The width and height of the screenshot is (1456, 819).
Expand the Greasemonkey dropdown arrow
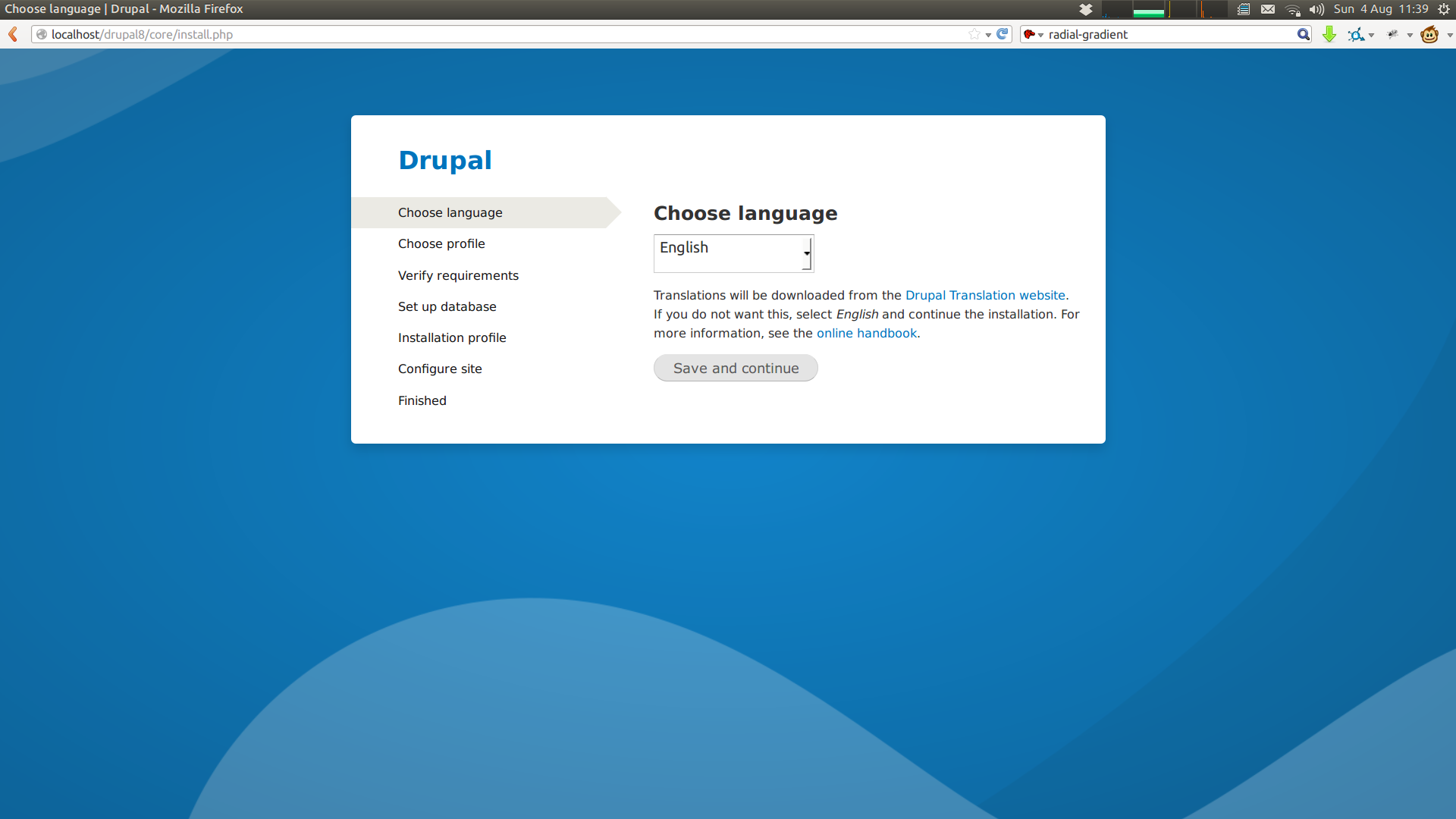[x=1449, y=35]
